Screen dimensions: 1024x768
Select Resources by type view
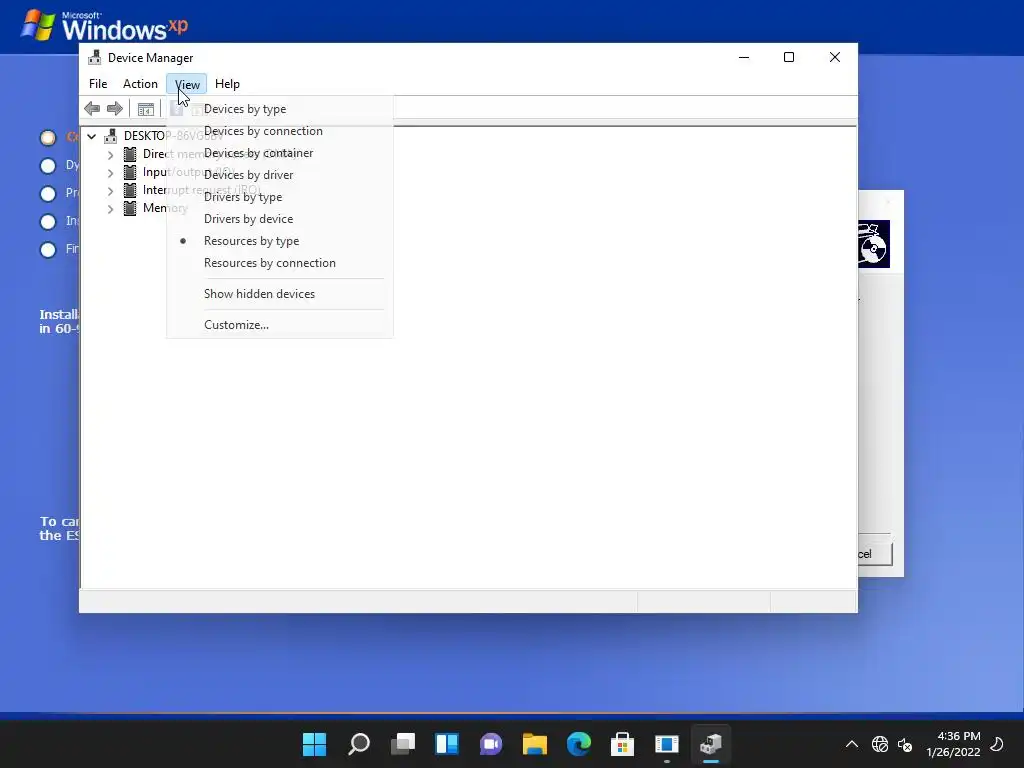[280, 241]
